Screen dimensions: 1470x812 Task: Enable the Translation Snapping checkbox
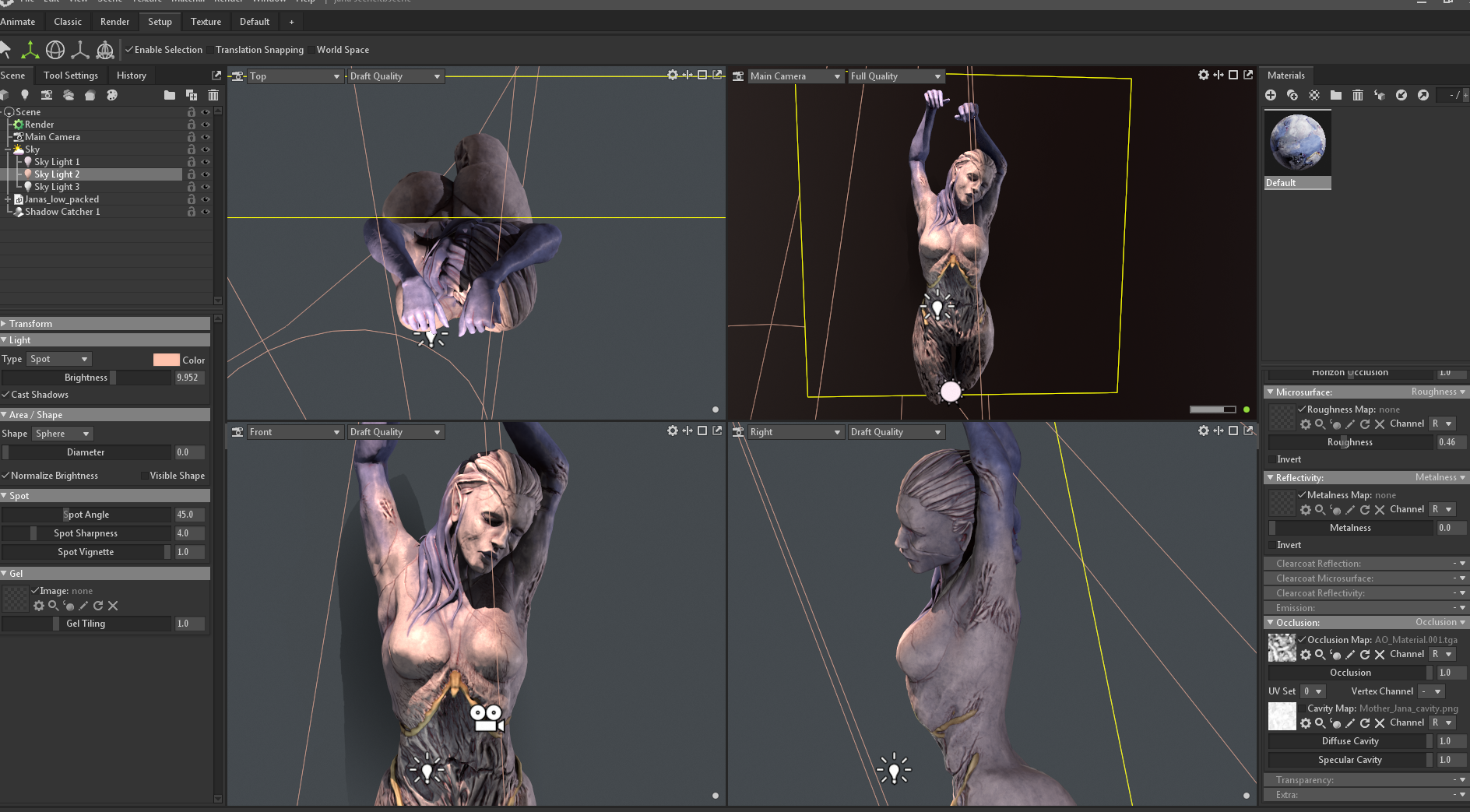tap(211, 50)
